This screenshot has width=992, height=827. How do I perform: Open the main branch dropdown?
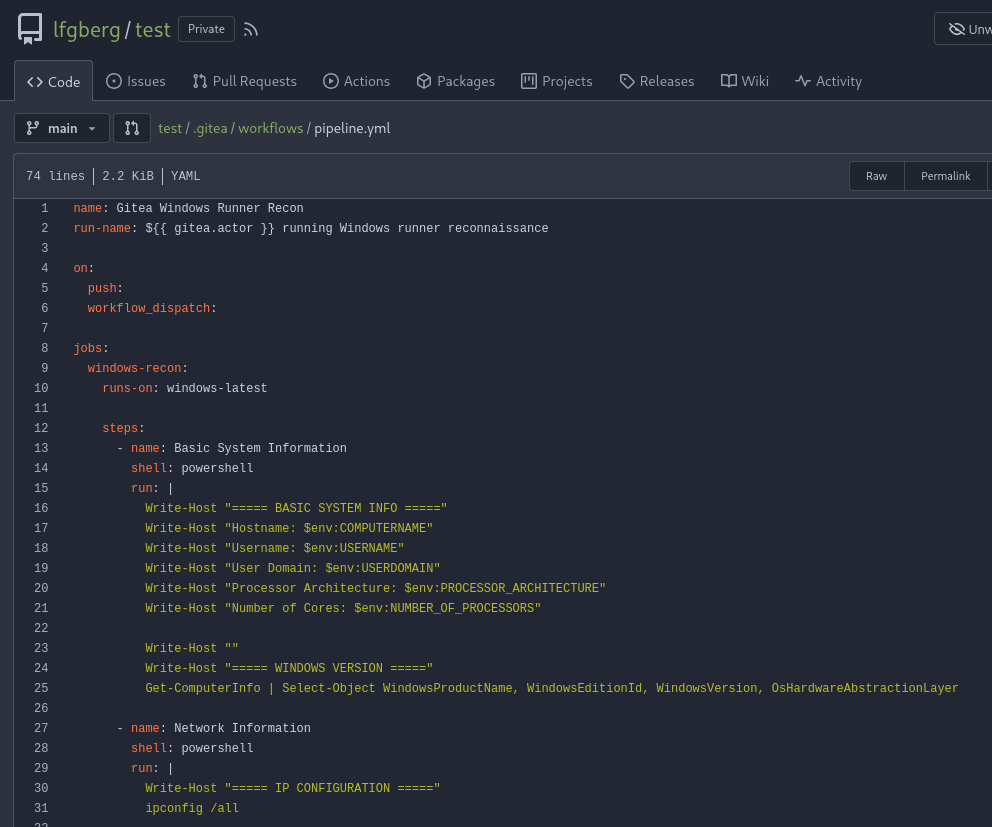point(61,128)
